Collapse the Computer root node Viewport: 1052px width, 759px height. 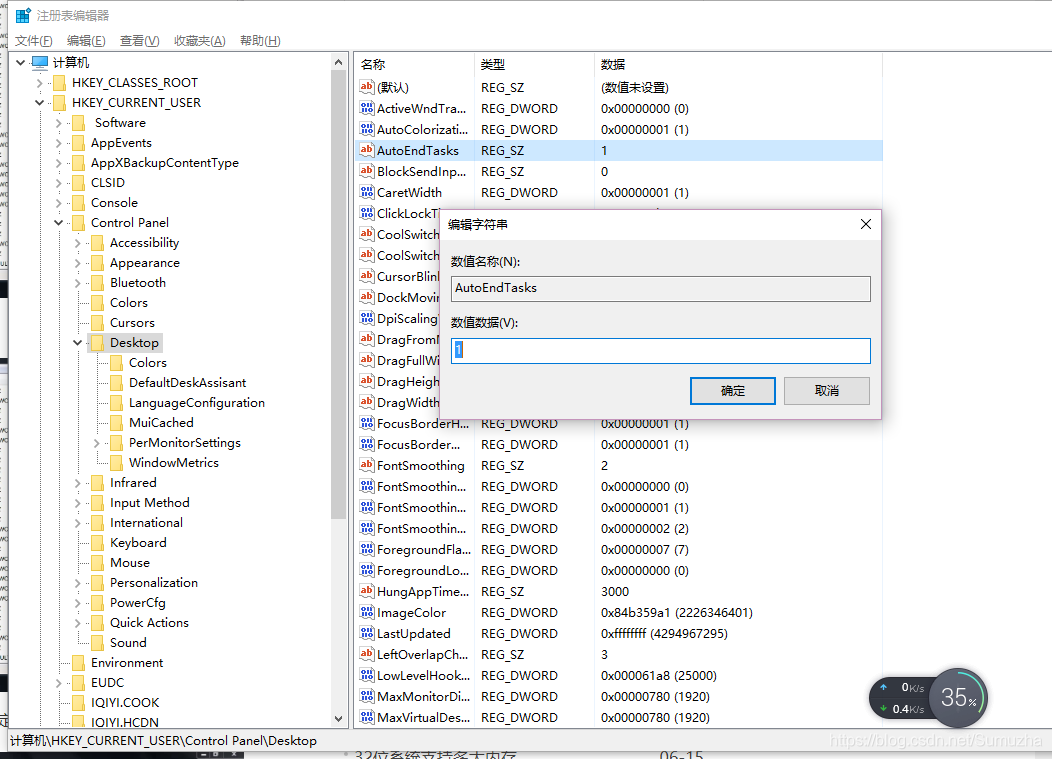21,62
